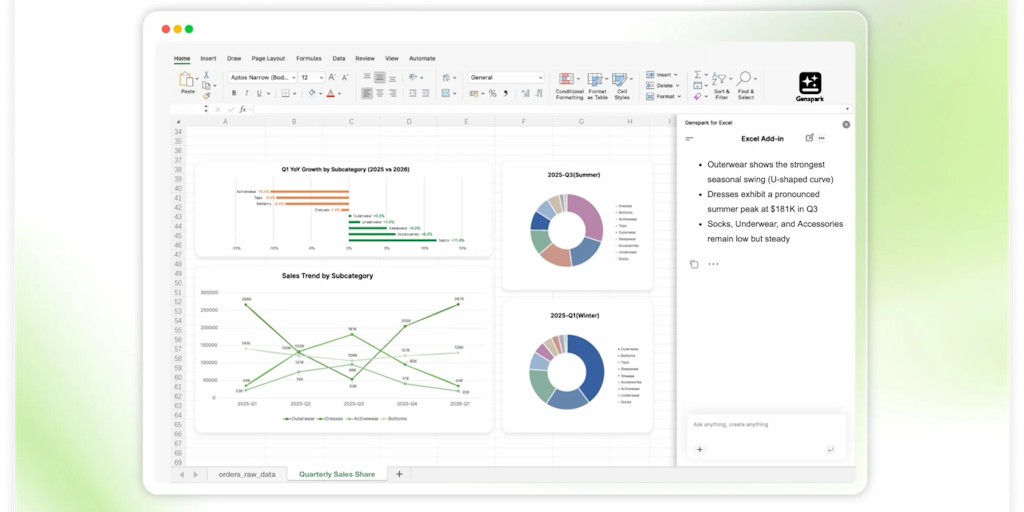Screen dimensions: 1024x512
Task: Click new chat compose icon in Genspark panel
Action: (x=810, y=138)
